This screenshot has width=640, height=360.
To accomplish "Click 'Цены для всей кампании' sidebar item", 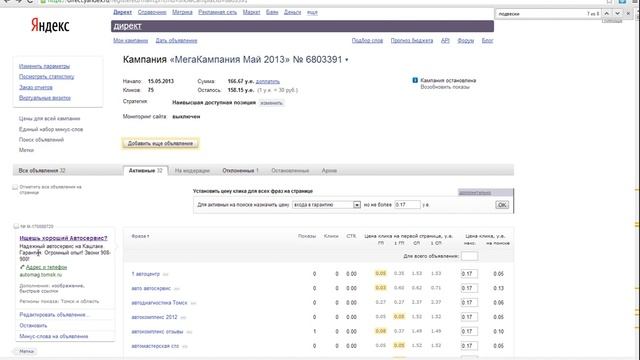I will click(x=49, y=119).
